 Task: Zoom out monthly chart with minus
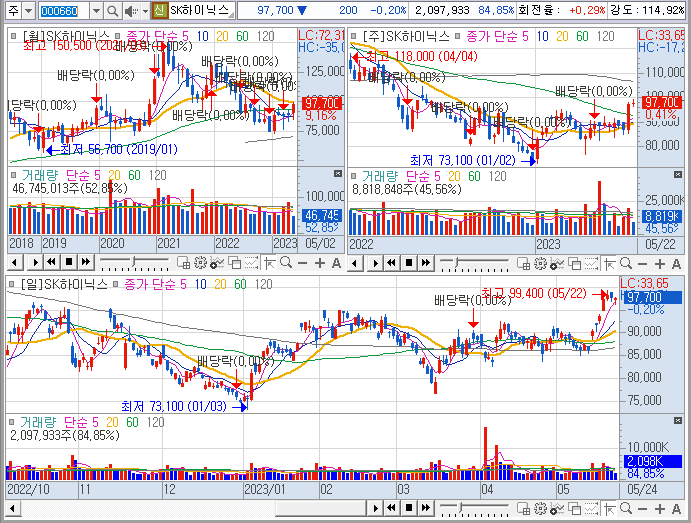(302, 263)
